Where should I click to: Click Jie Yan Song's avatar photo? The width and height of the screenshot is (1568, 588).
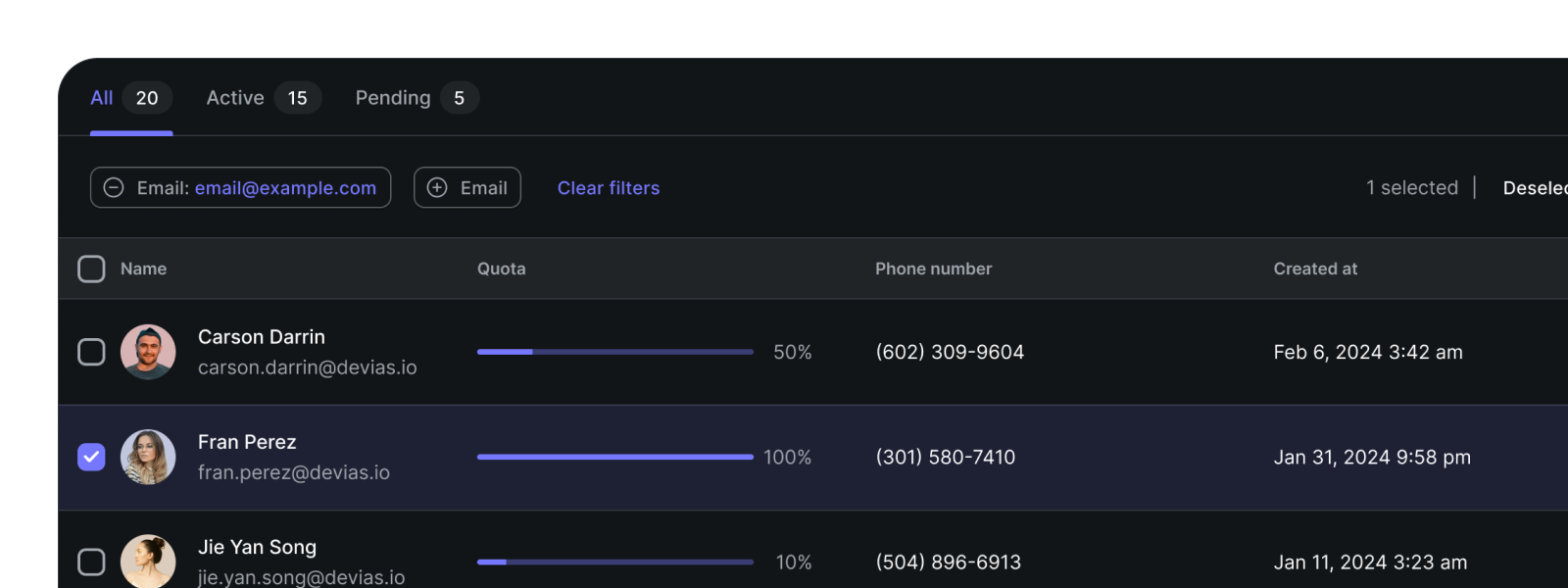(x=148, y=562)
